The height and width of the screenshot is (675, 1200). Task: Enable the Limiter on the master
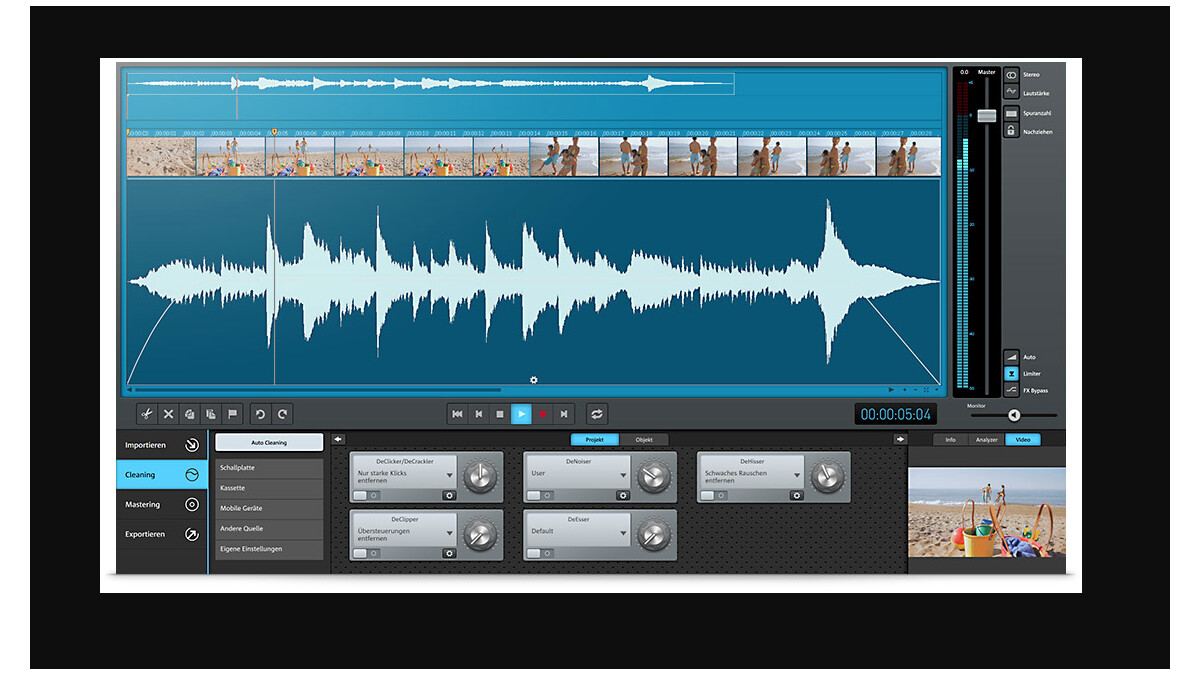[1013, 372]
